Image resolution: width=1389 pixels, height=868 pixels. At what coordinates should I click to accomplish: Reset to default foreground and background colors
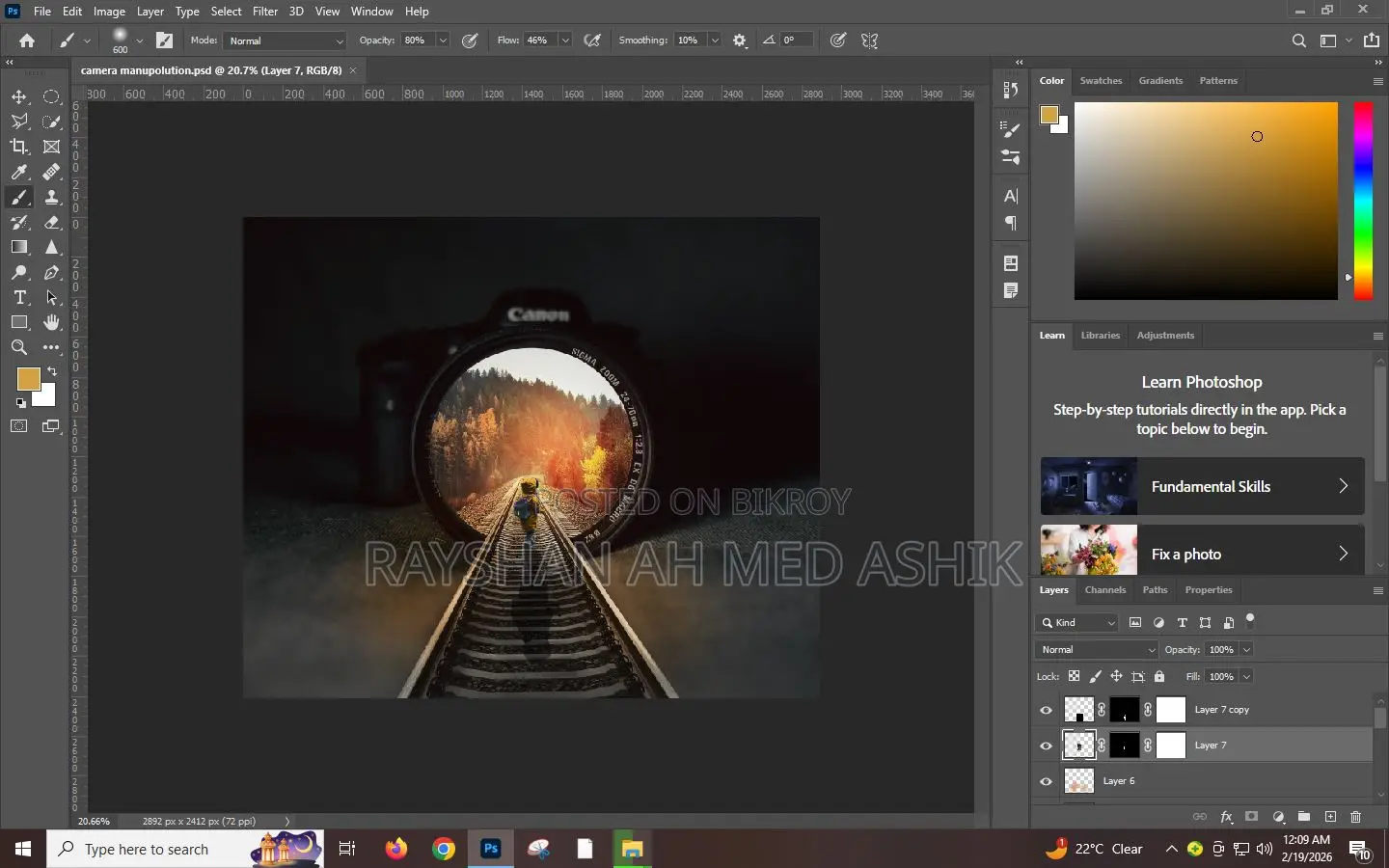pos(21,403)
